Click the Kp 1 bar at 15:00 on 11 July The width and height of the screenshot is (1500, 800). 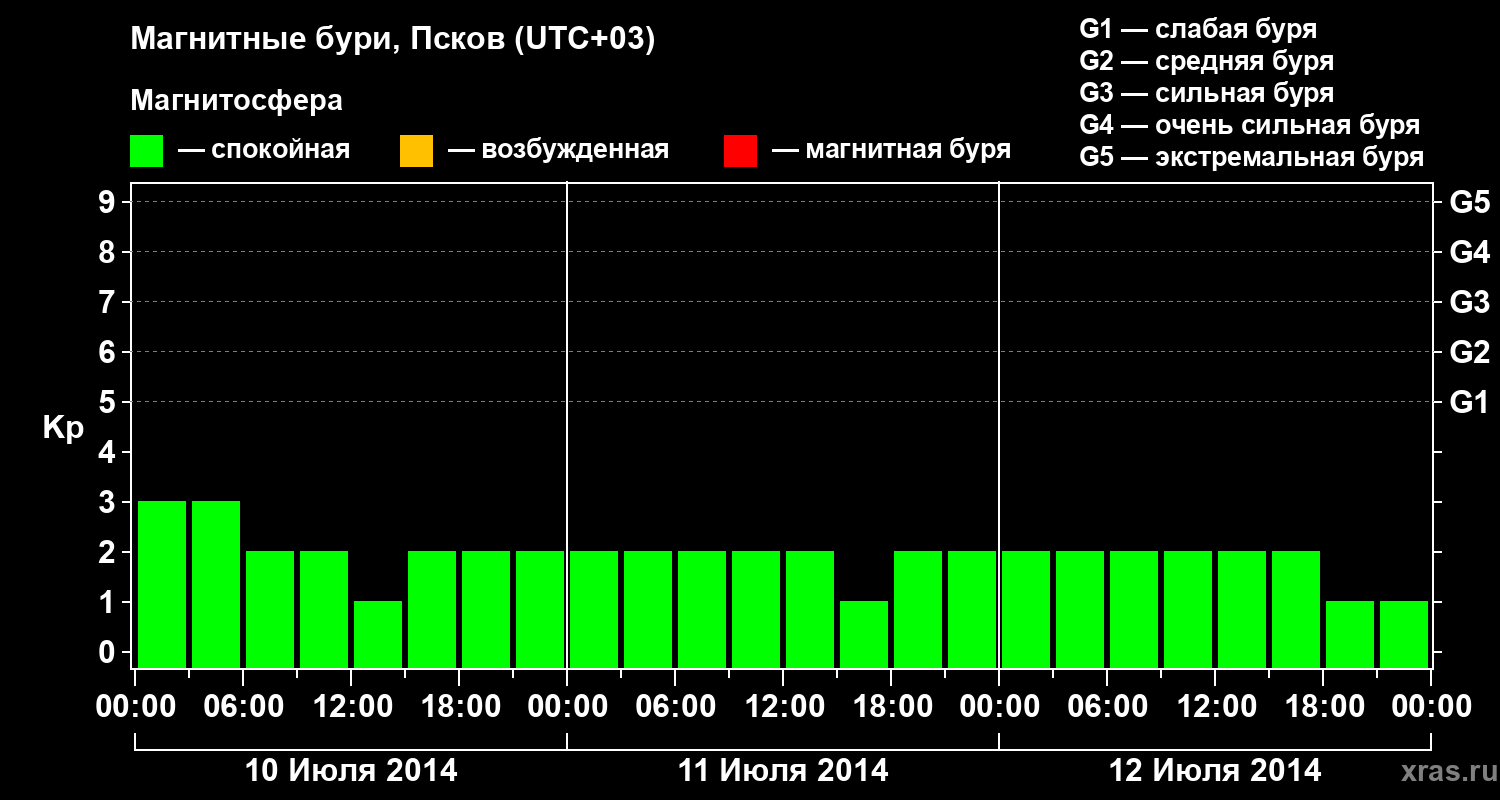point(864,634)
